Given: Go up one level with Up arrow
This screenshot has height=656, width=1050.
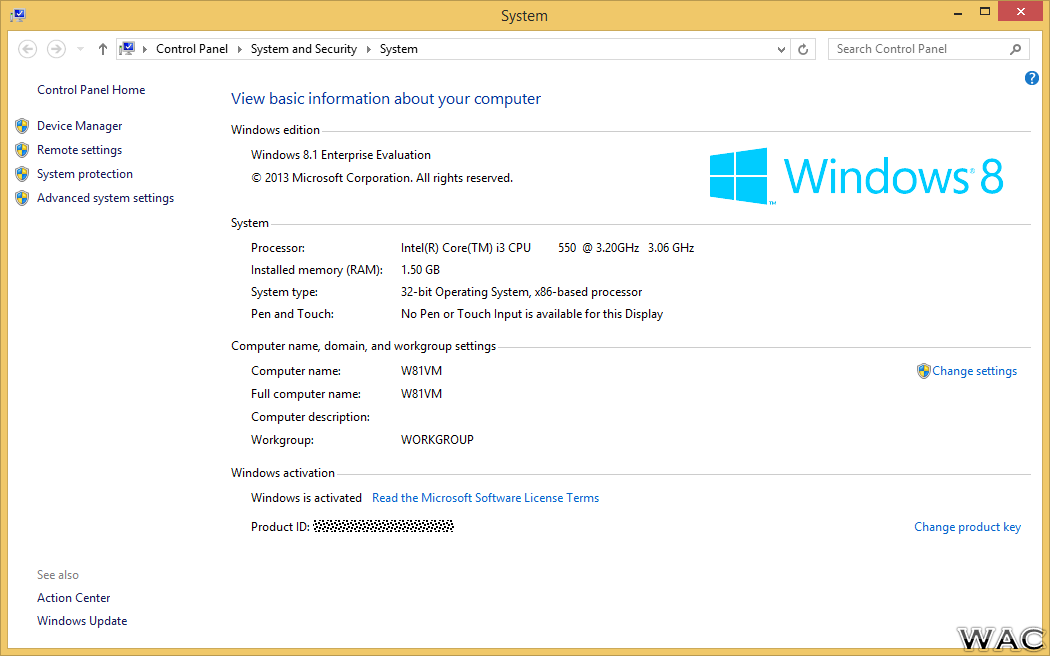Looking at the screenshot, I should point(102,49).
